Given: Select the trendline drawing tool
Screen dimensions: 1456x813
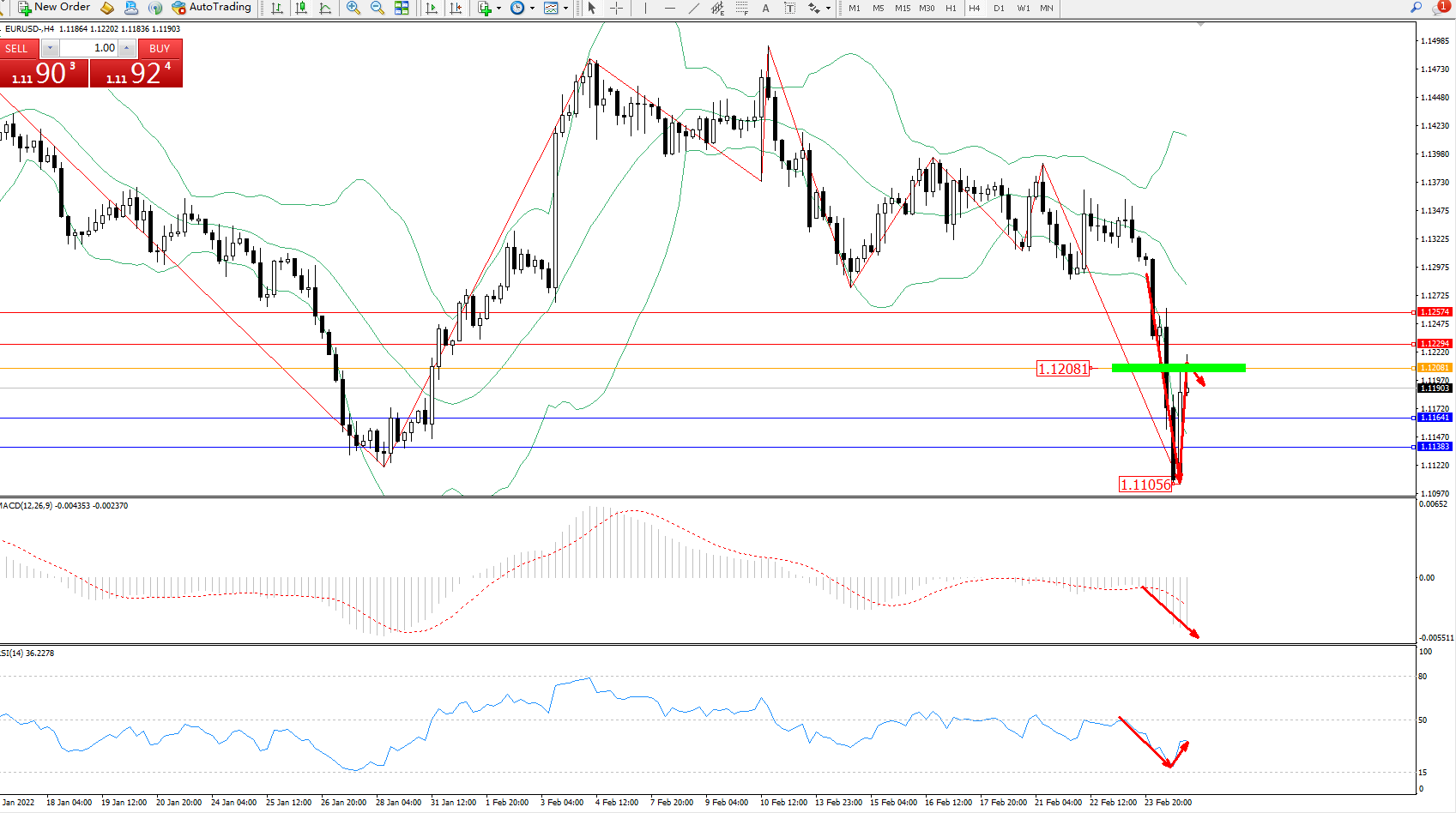Looking at the screenshot, I should point(693,9).
